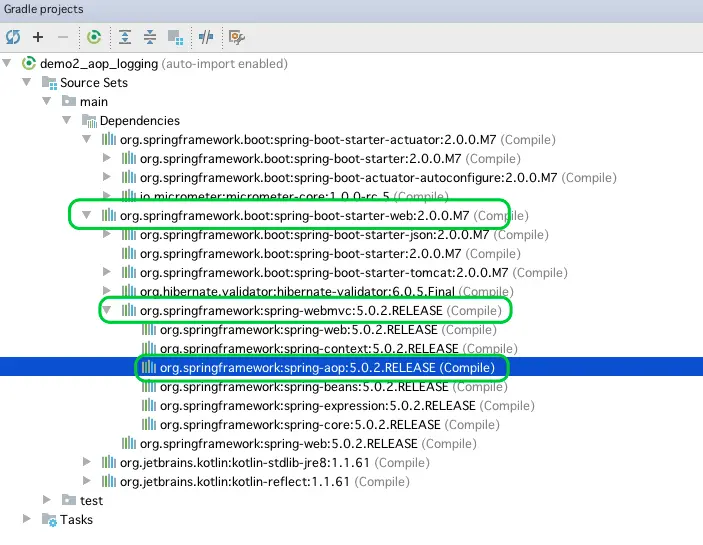
Task: Attach Gradle project with plus icon
Action: pos(38,37)
